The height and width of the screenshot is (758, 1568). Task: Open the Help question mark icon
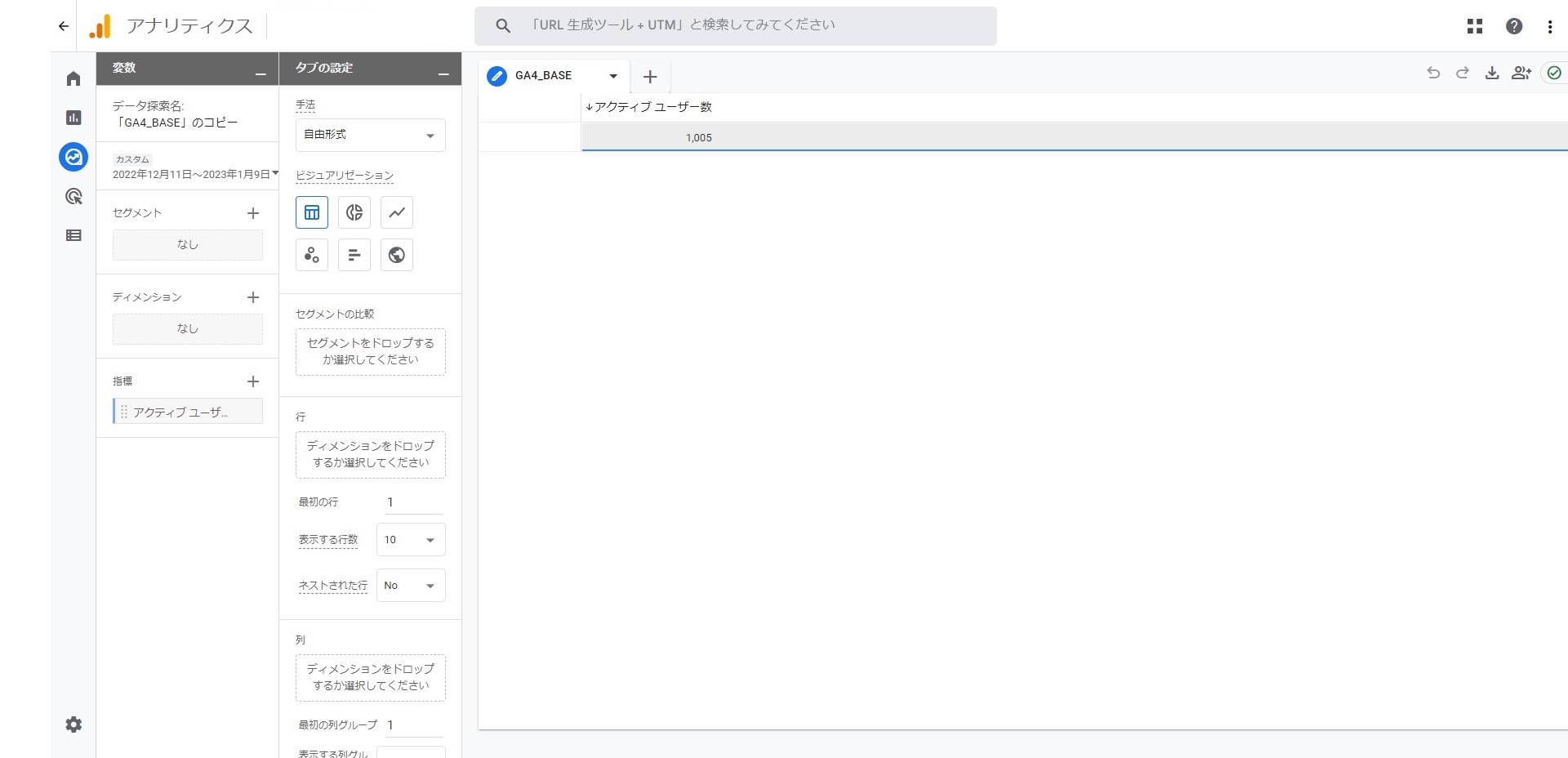point(1514,26)
